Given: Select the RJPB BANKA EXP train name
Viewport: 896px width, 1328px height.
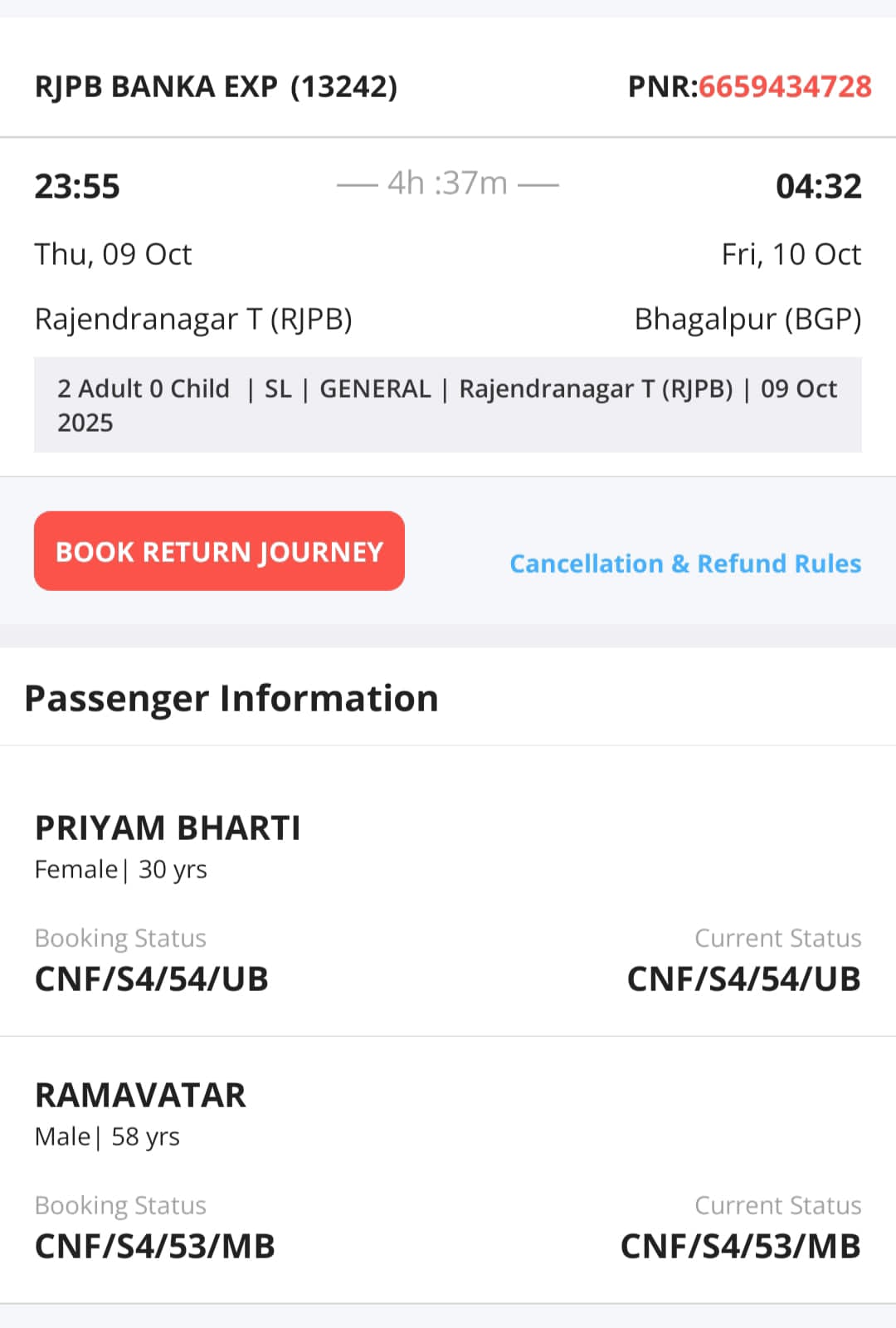Looking at the screenshot, I should pyautogui.click(x=156, y=86).
